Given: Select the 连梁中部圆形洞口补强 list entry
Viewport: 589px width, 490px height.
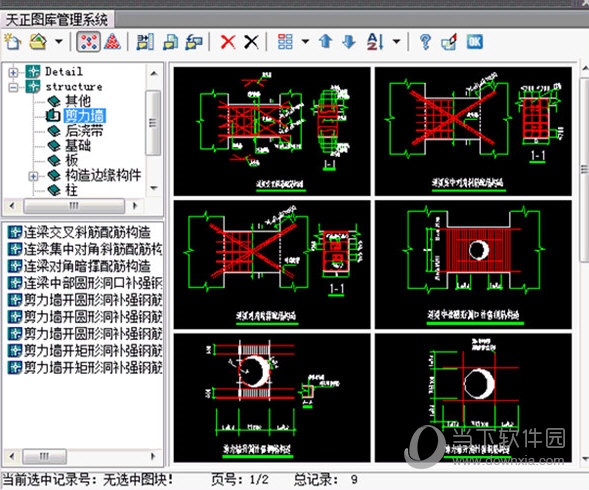Looking at the screenshot, I should click(93, 283).
